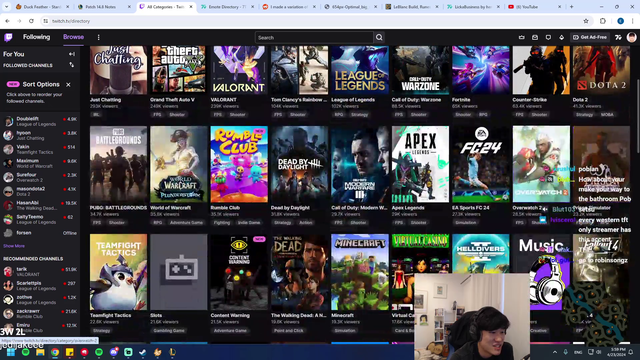Close the All Categories Twitch tab
The image size is (640, 360).
[x=191, y=7]
